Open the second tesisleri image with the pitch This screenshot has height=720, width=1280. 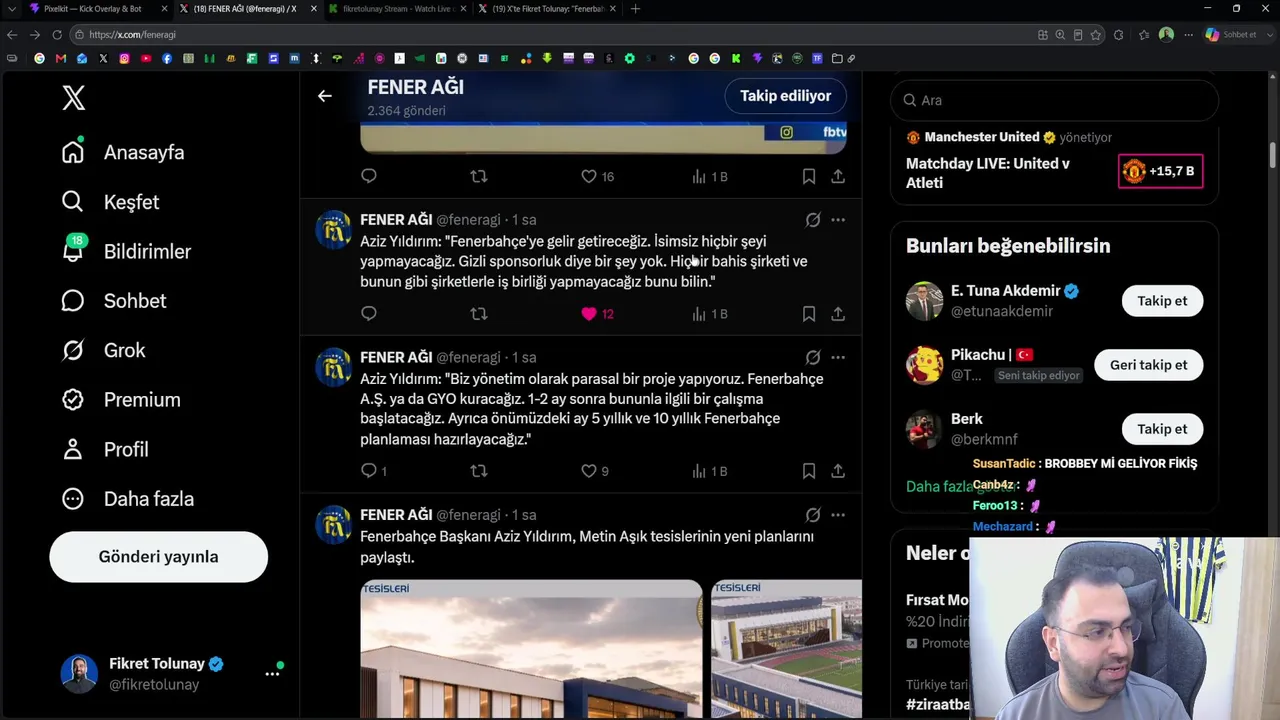pos(786,649)
